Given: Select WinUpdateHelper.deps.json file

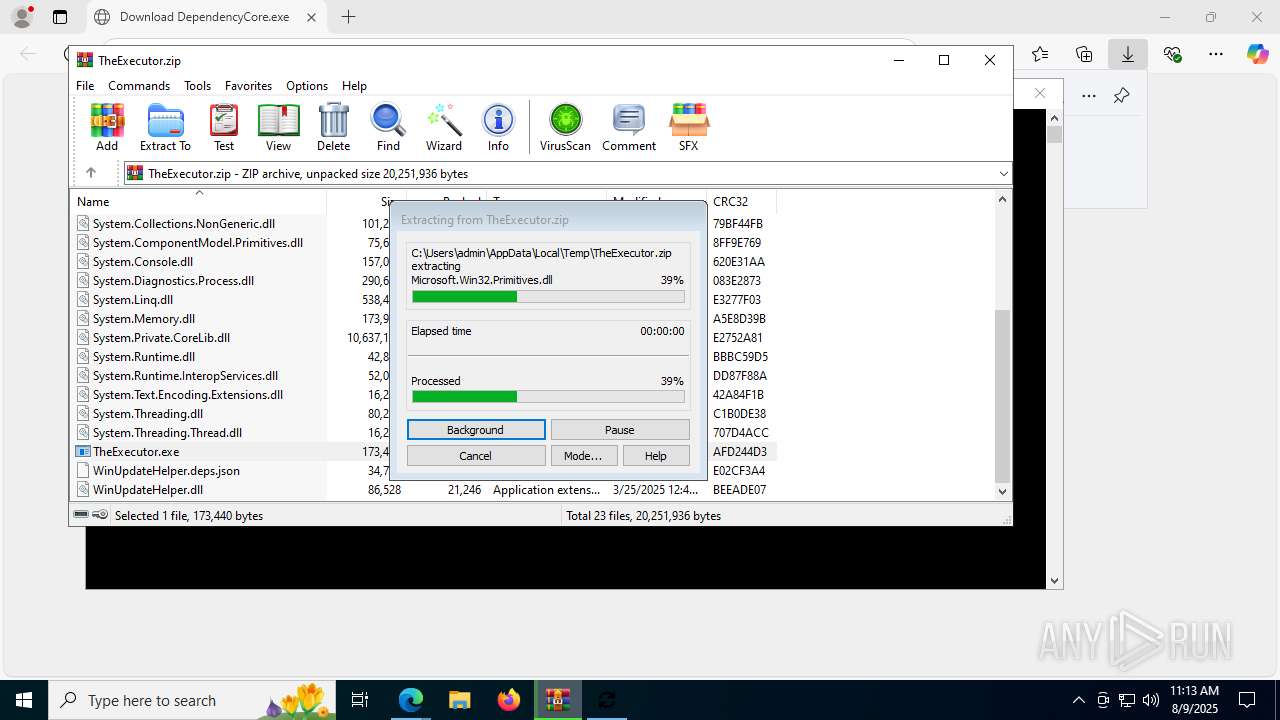Looking at the screenshot, I should coord(166,471).
